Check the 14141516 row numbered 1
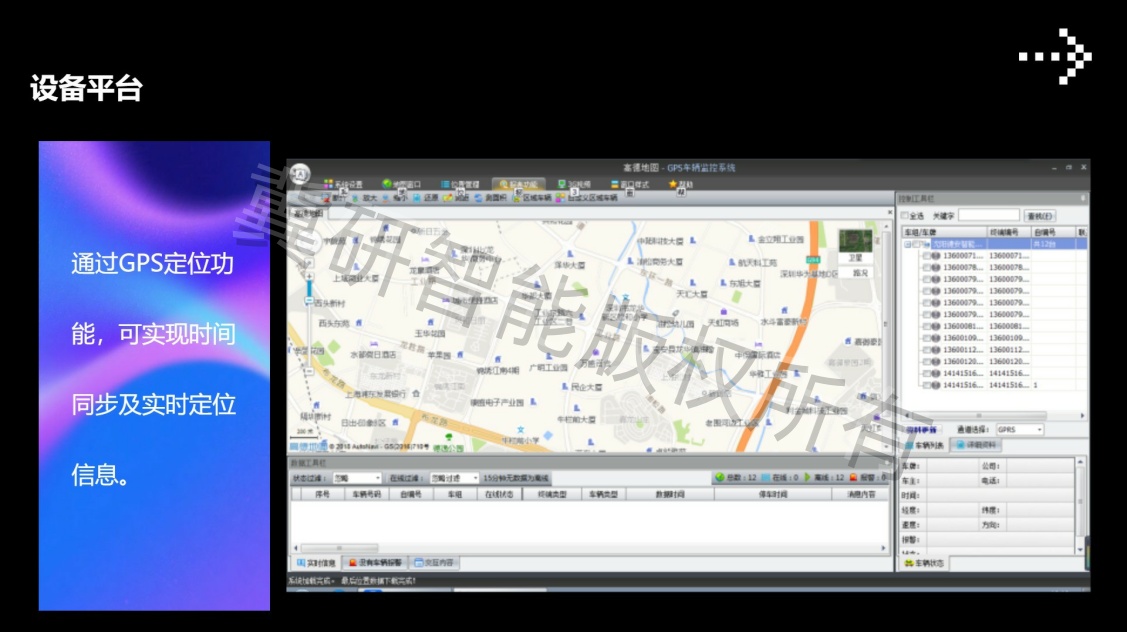 pos(926,385)
